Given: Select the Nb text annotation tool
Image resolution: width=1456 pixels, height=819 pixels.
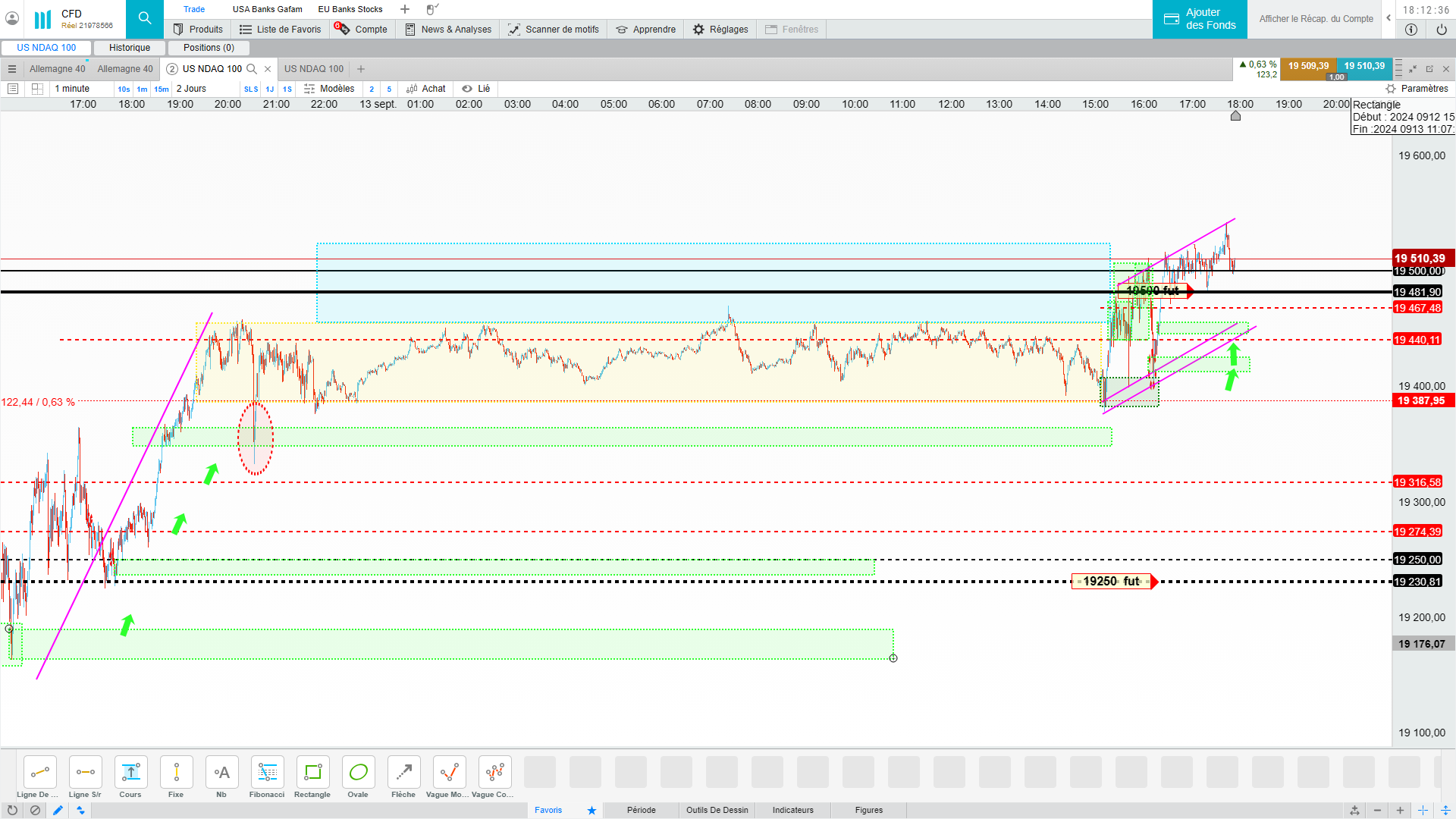Looking at the screenshot, I should pyautogui.click(x=221, y=773).
